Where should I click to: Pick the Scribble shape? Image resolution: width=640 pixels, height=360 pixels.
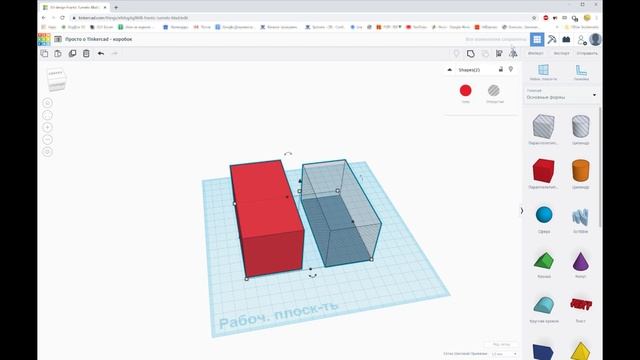pyautogui.click(x=580, y=217)
